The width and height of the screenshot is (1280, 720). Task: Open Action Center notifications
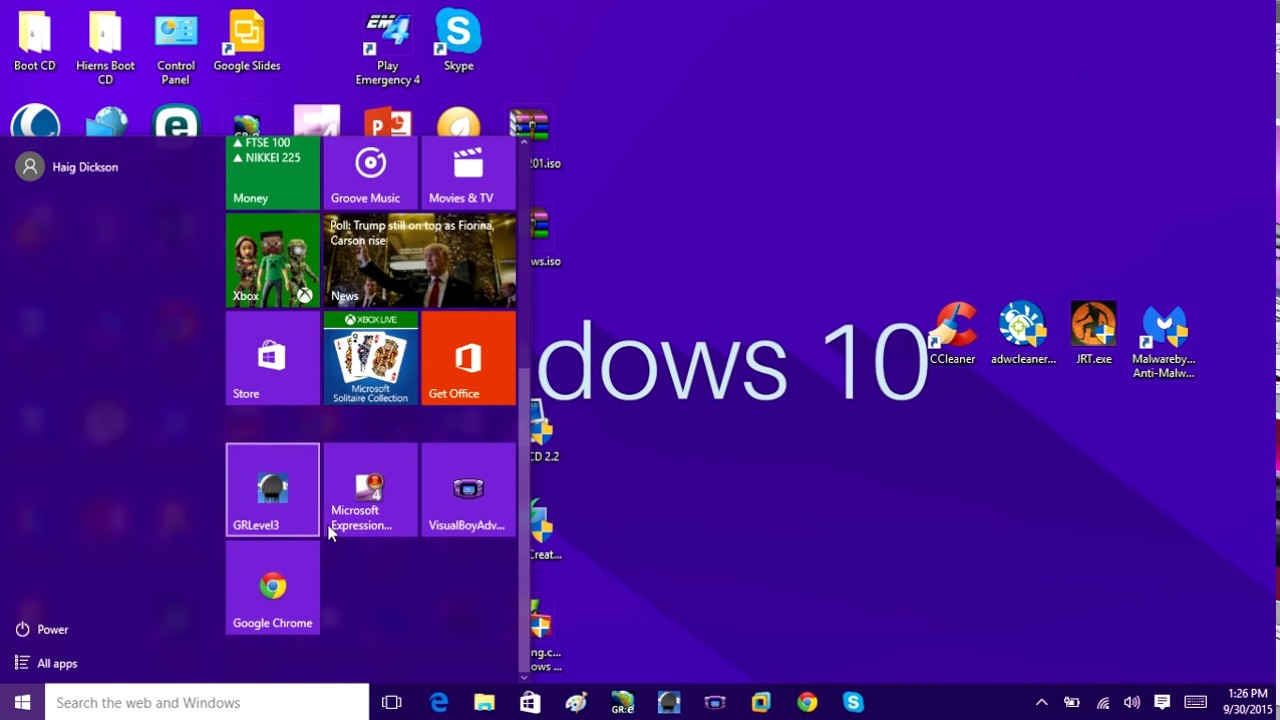[1162, 702]
